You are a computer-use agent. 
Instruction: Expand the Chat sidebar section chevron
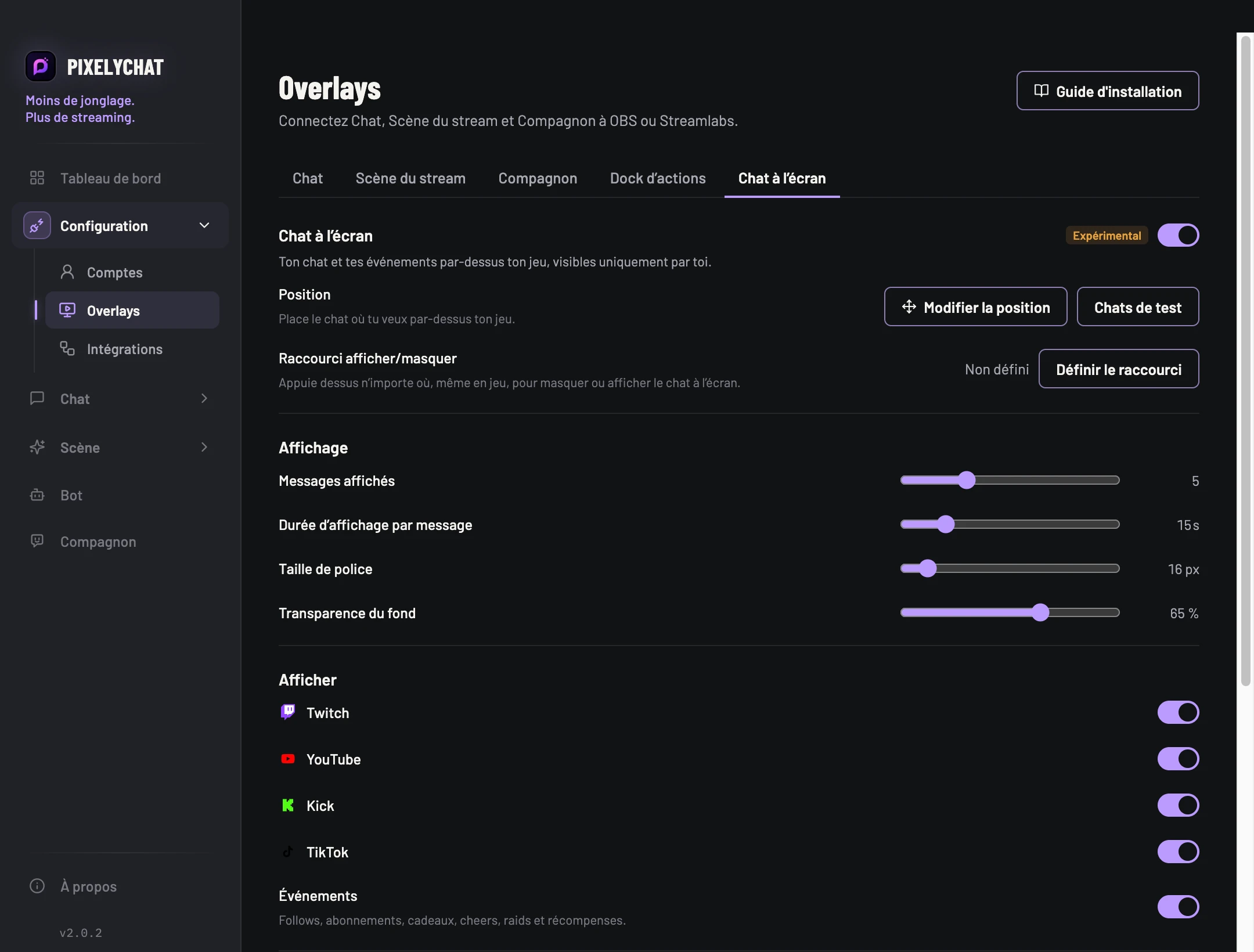204,398
